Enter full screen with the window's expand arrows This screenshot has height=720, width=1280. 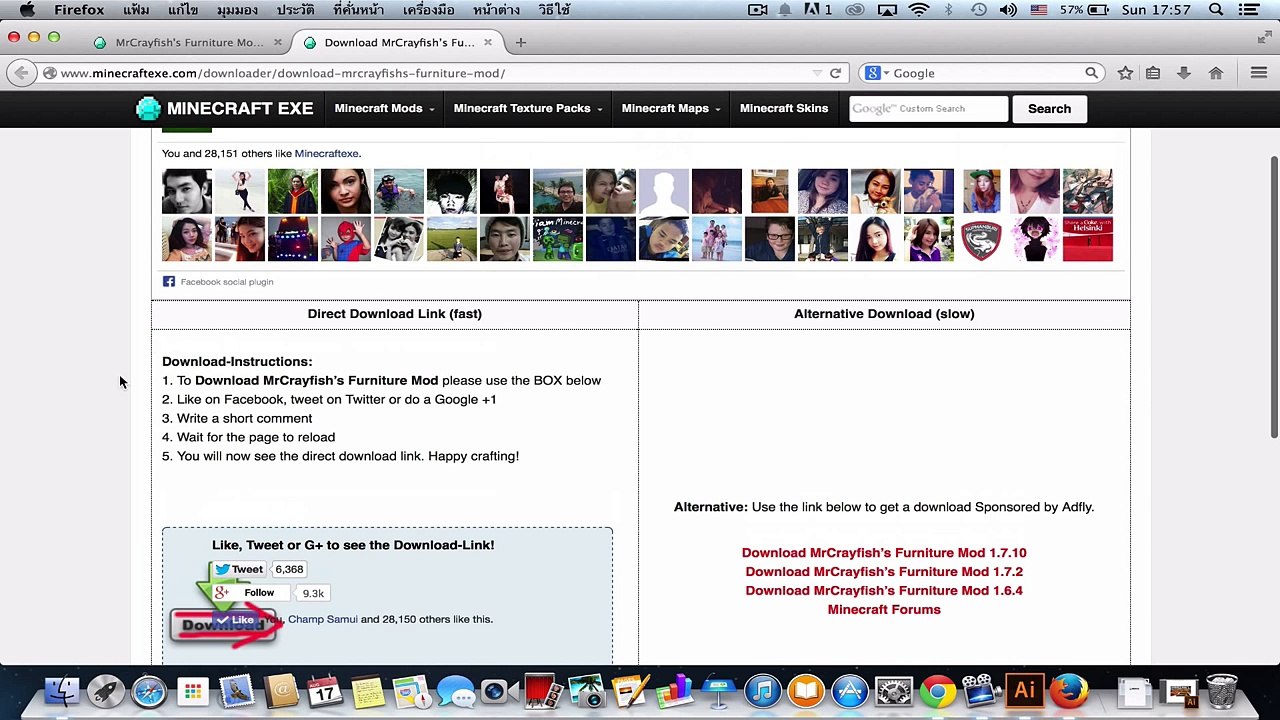pyautogui.click(x=1264, y=37)
